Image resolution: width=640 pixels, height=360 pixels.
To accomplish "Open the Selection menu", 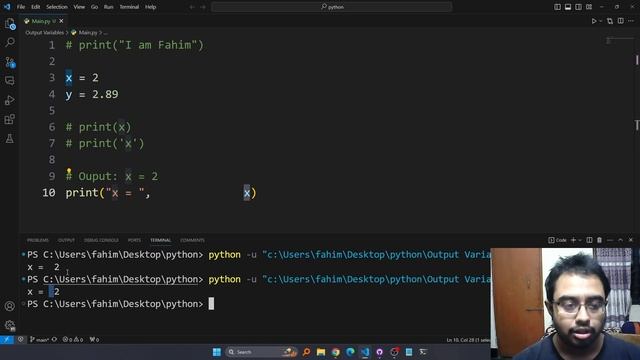I will pos(57,7).
